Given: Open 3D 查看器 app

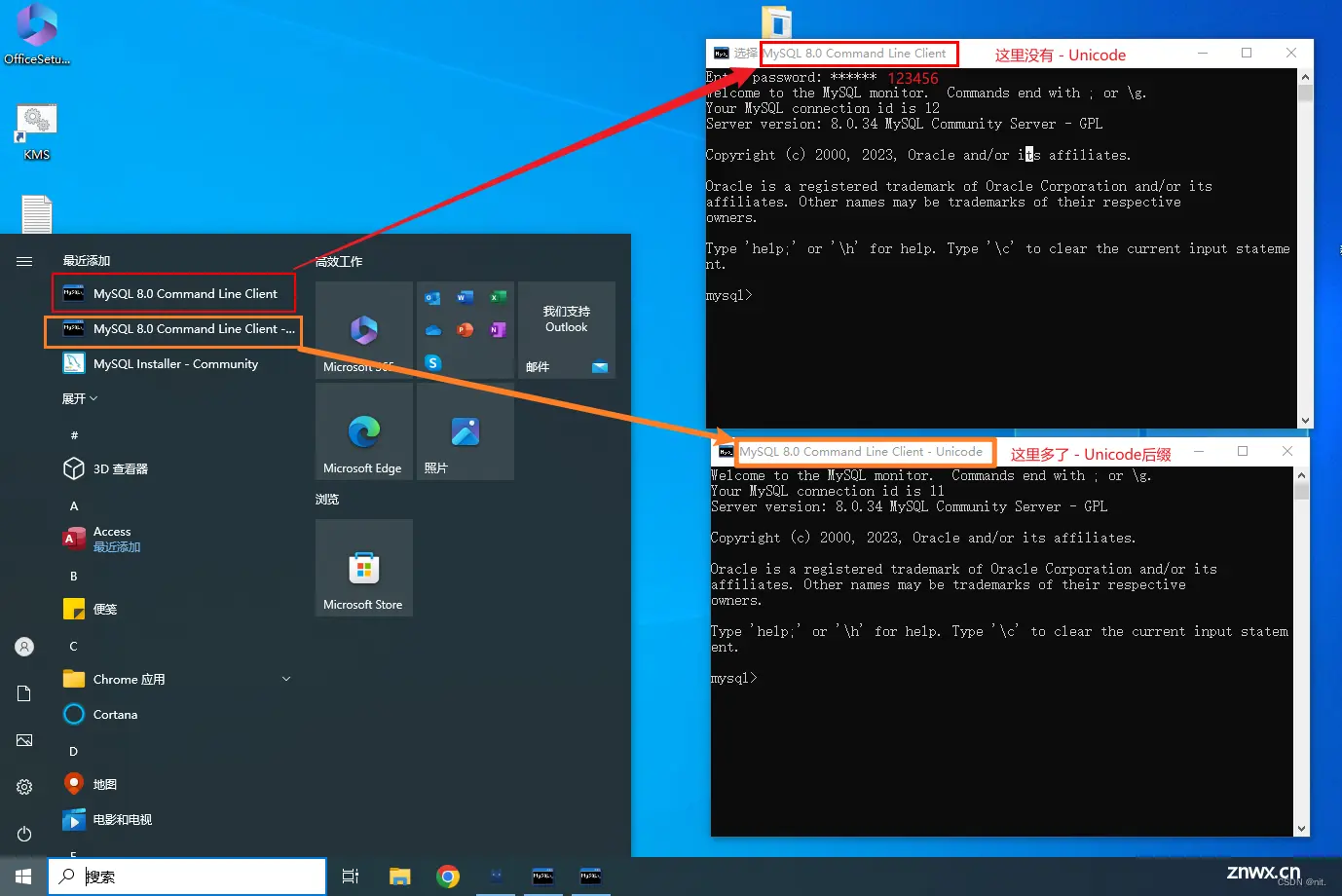Looking at the screenshot, I should pos(173,469).
